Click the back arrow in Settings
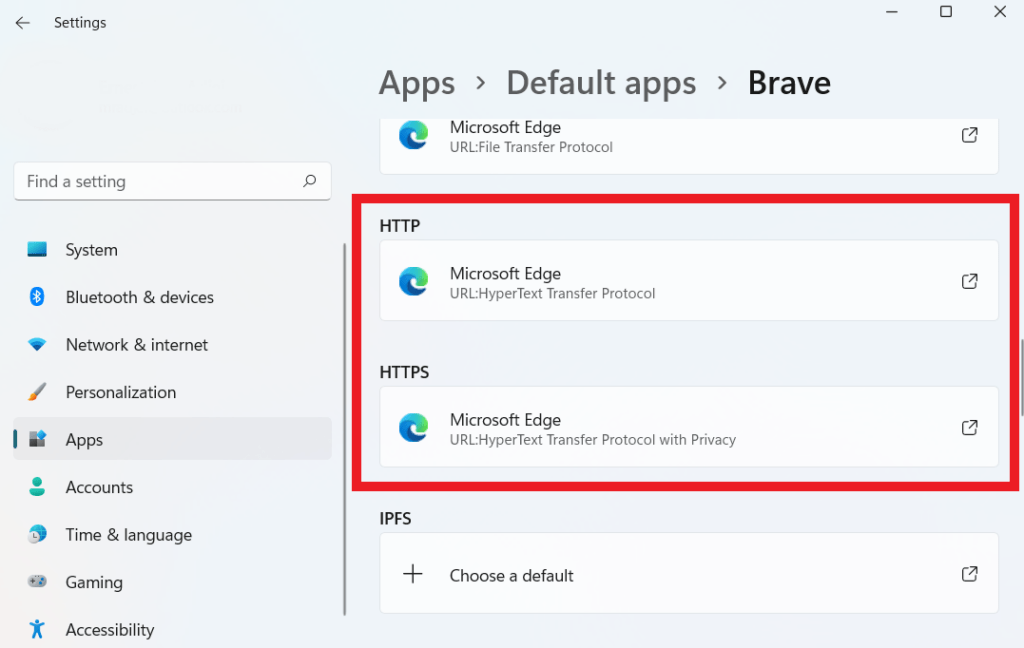Screen dimensions: 1024x648 click(22, 22)
